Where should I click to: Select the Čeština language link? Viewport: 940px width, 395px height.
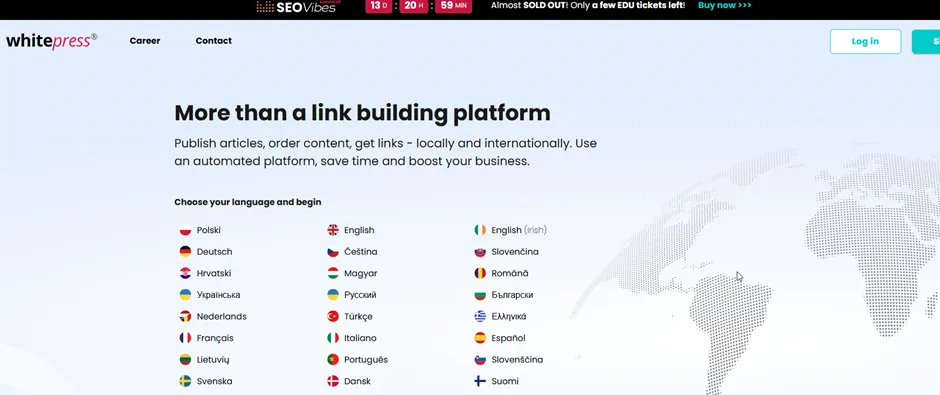[361, 252]
